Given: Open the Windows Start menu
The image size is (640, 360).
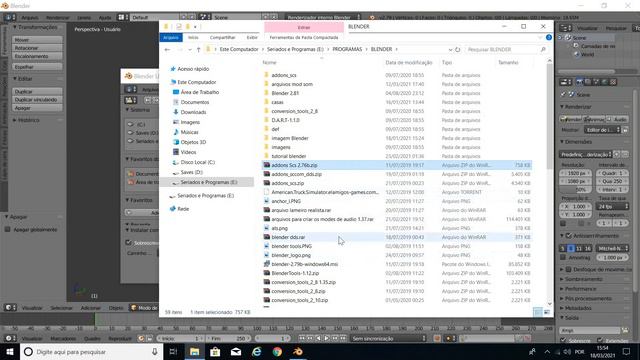Looking at the screenshot, I should point(10,351).
